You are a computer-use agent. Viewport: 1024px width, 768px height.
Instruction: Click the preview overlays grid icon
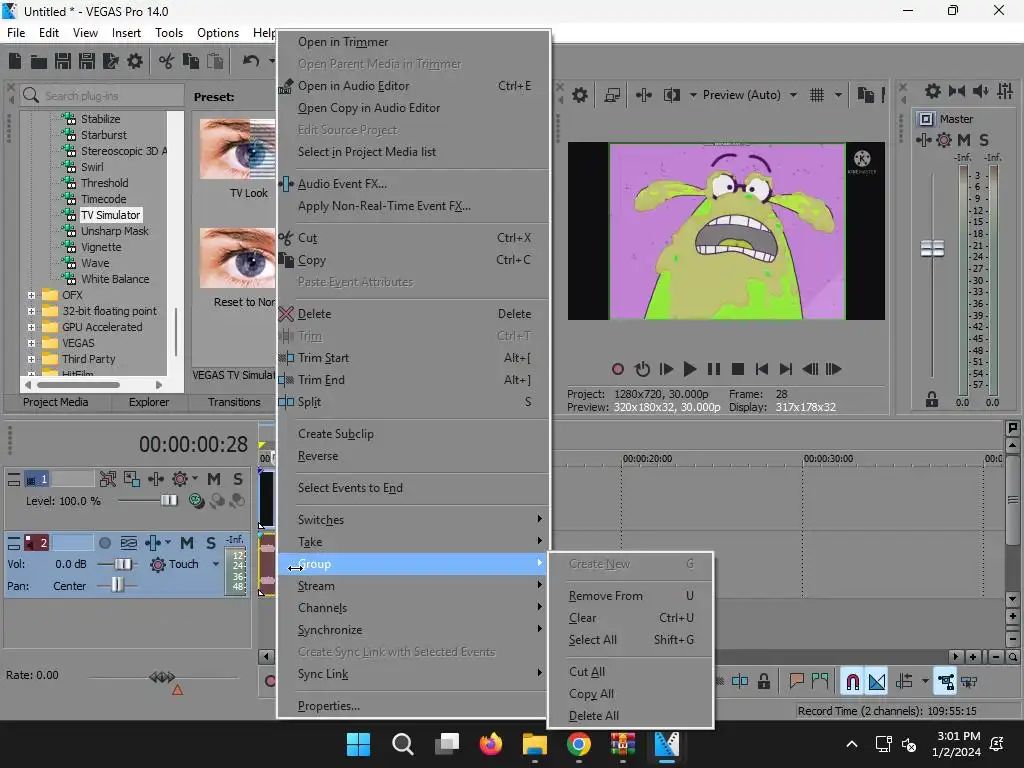point(817,95)
